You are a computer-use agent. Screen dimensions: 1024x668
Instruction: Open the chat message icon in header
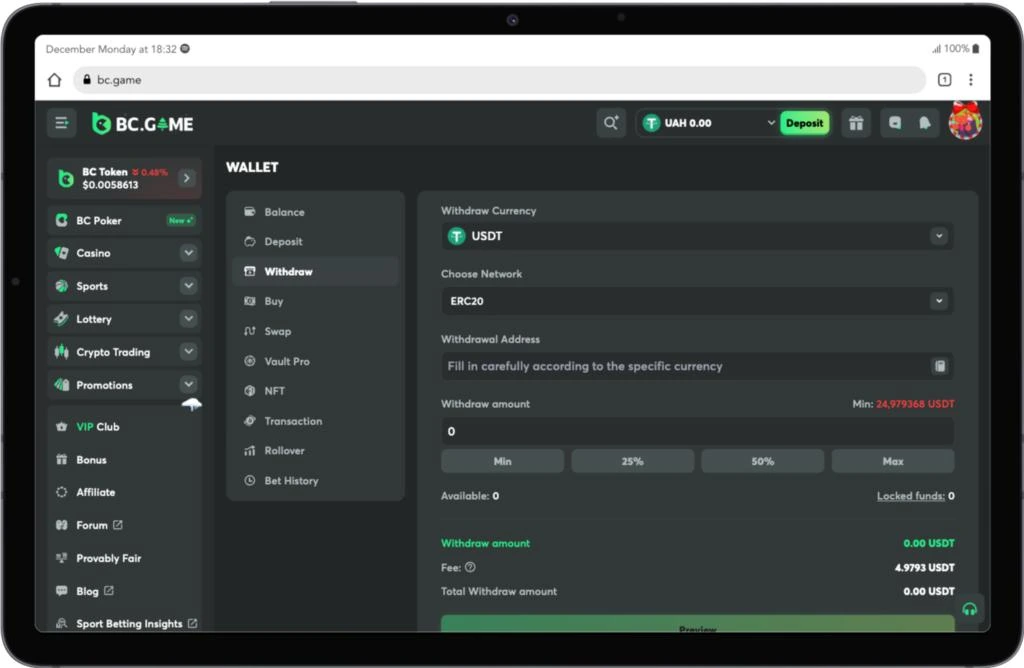point(895,123)
